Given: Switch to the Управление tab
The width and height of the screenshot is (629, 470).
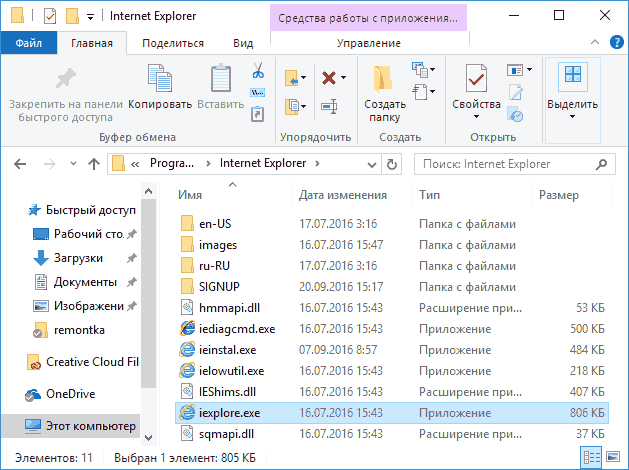Looking at the screenshot, I should [369, 43].
